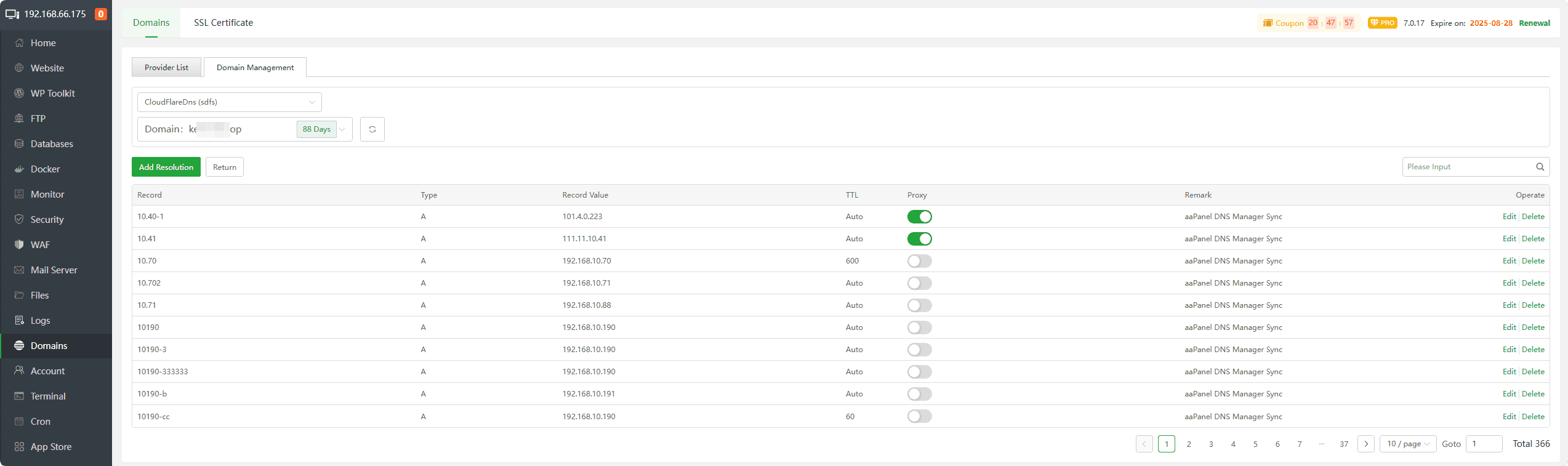The height and width of the screenshot is (466, 1568).
Task: Enable proxy for record 10190-3
Action: pyautogui.click(x=920, y=350)
